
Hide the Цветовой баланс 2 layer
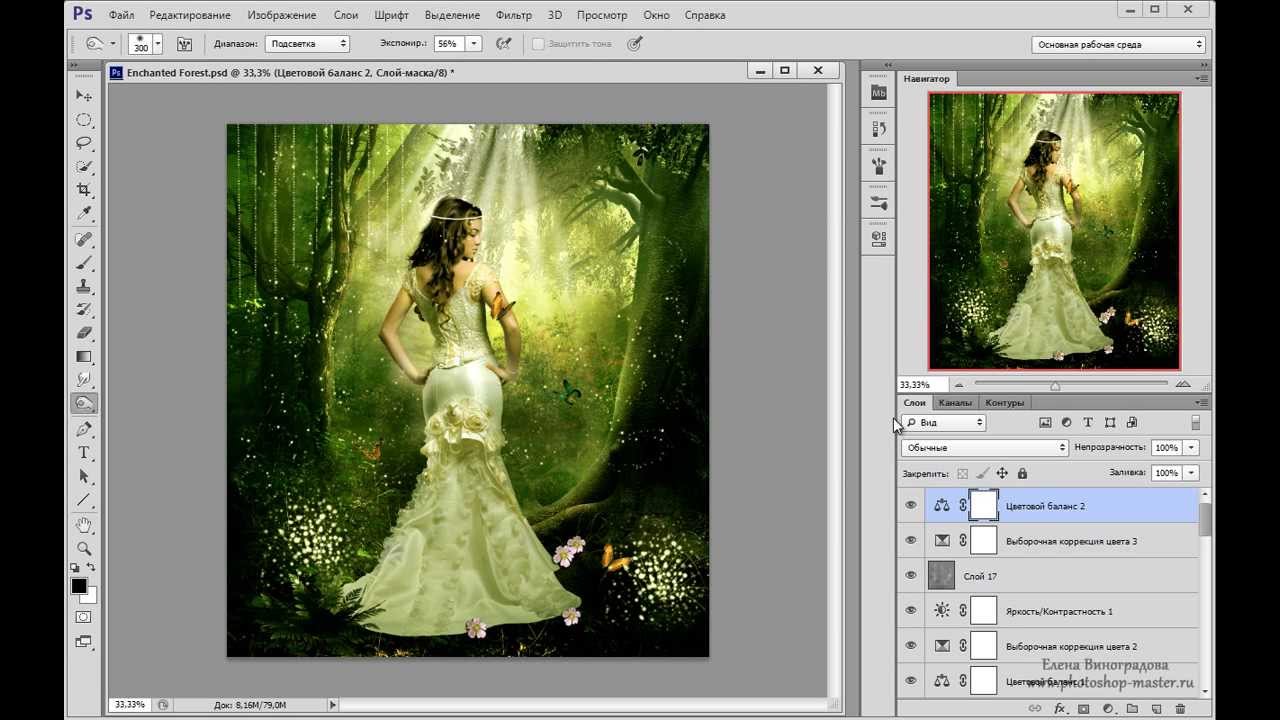pos(910,506)
